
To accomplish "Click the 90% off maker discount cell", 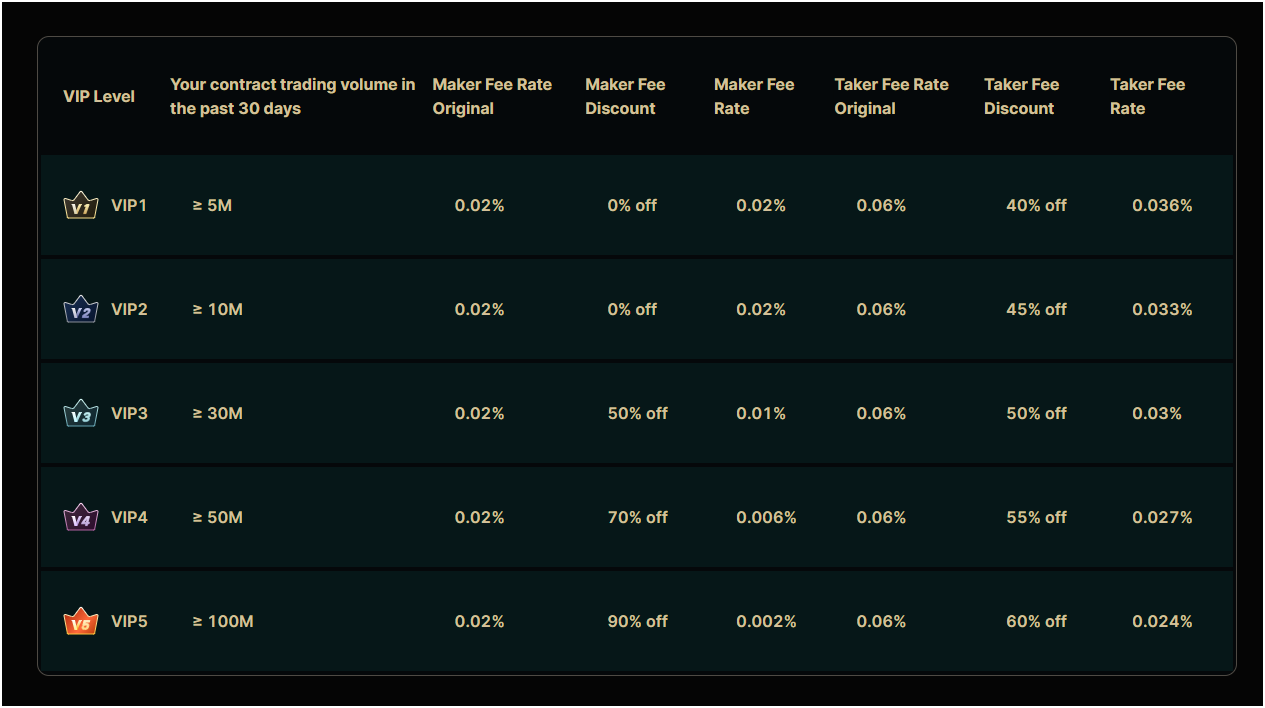I will point(638,621).
